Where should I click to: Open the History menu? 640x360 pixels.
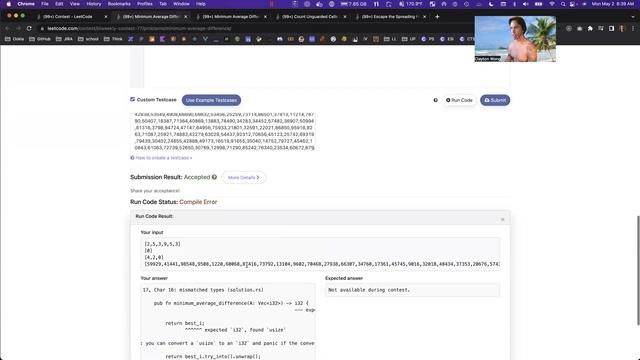[93, 4]
